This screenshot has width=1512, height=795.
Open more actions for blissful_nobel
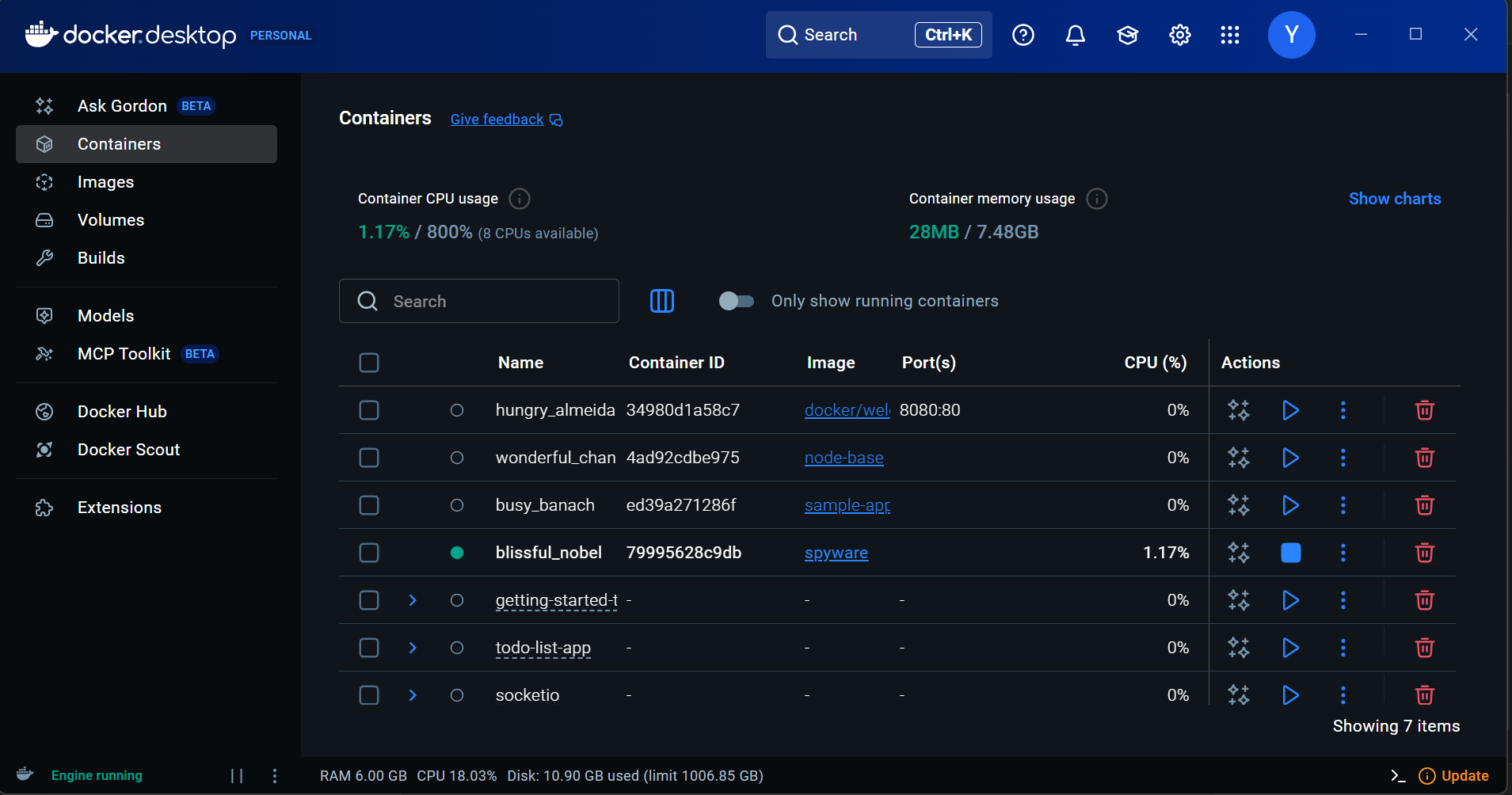(x=1343, y=553)
